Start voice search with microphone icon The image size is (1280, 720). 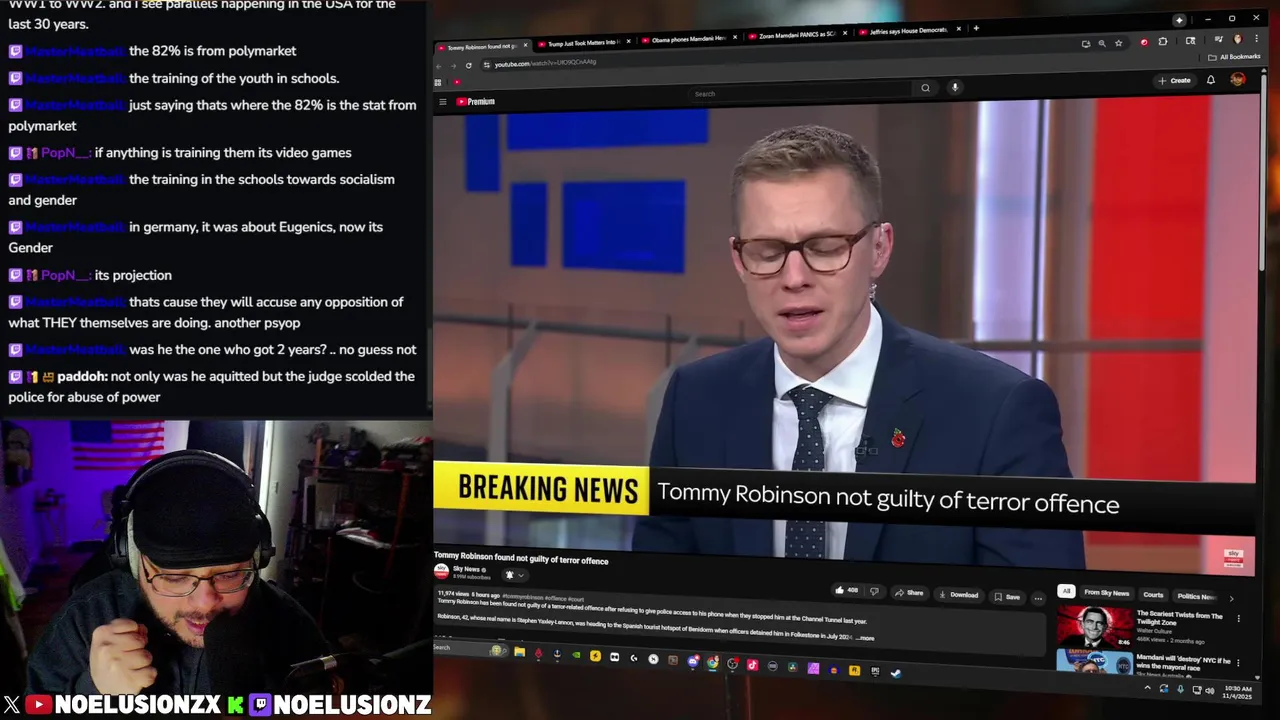click(955, 87)
